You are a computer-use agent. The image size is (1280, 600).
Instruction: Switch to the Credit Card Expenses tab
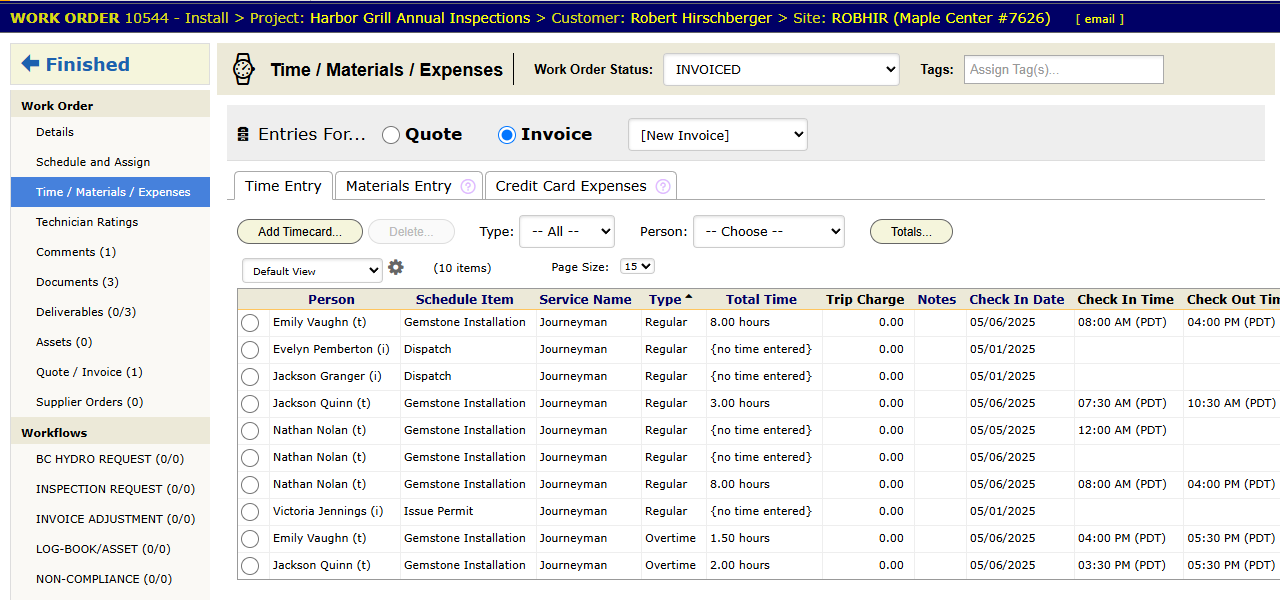(580, 186)
